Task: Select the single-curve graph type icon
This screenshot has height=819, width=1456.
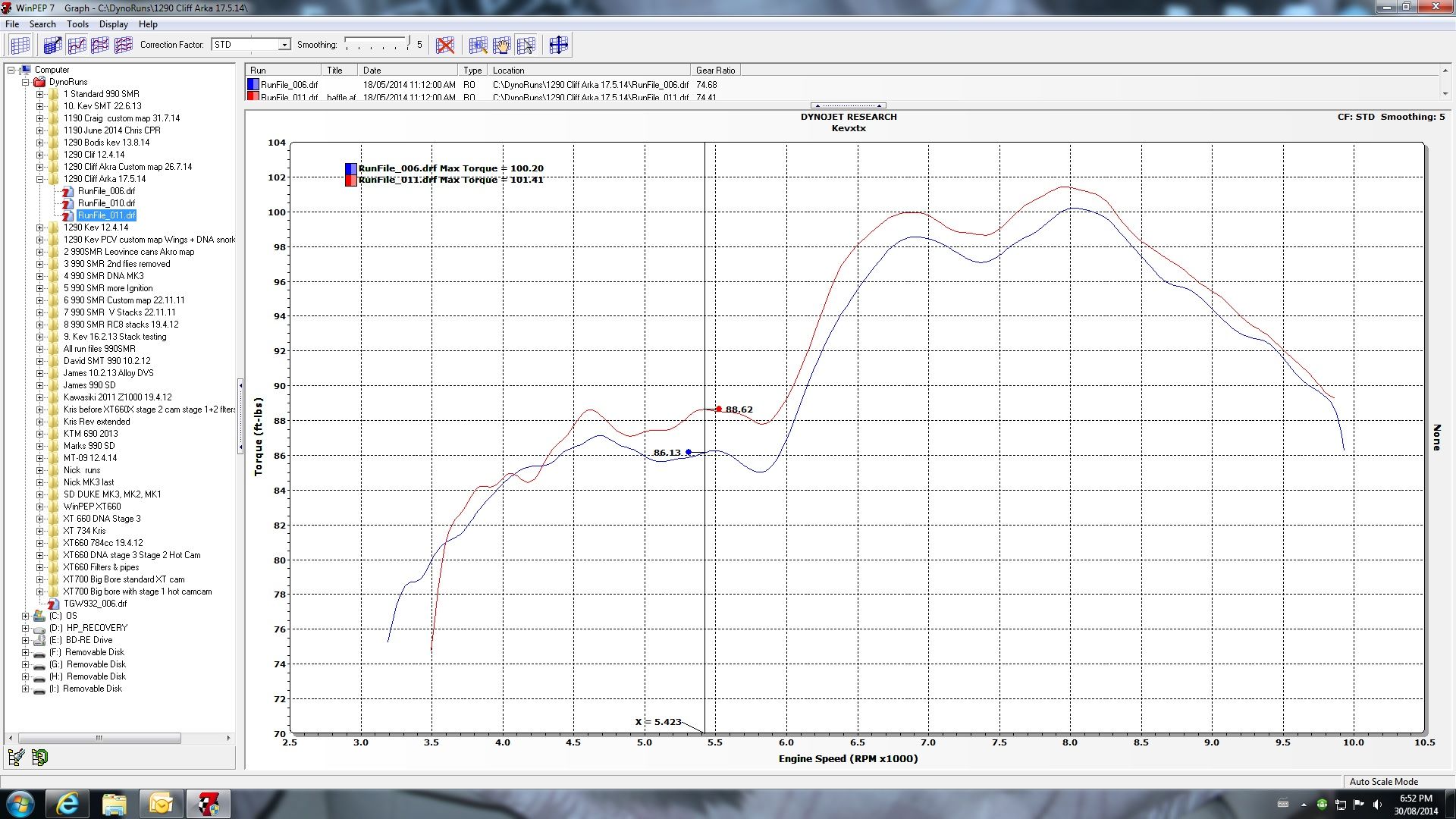Action: (x=77, y=45)
